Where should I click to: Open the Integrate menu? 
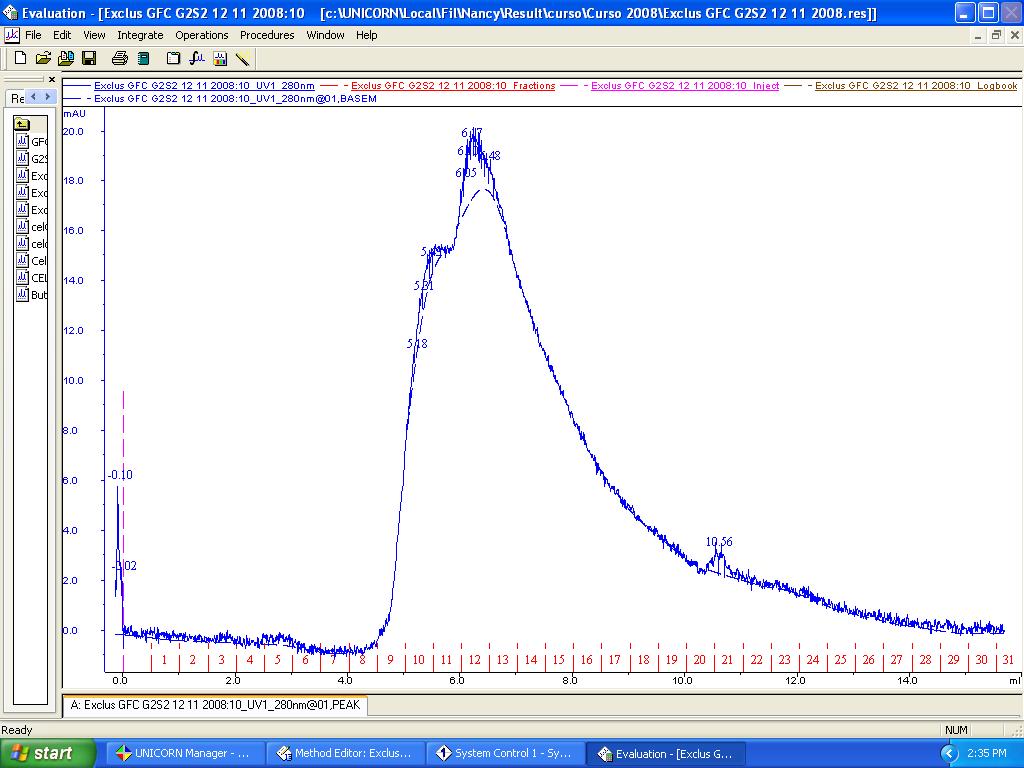click(x=140, y=35)
